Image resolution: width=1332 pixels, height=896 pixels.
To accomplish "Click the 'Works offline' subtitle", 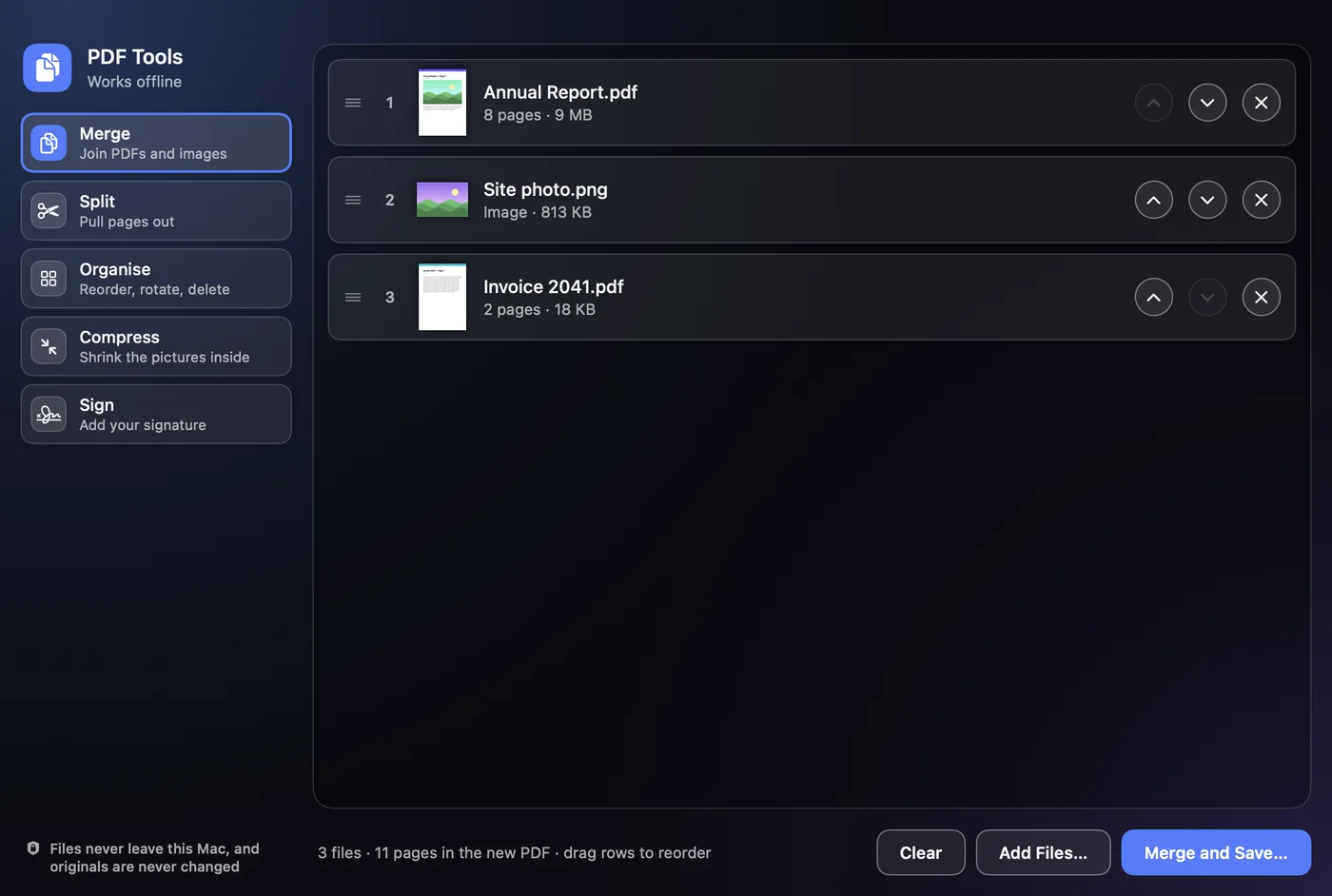I will 134,82.
